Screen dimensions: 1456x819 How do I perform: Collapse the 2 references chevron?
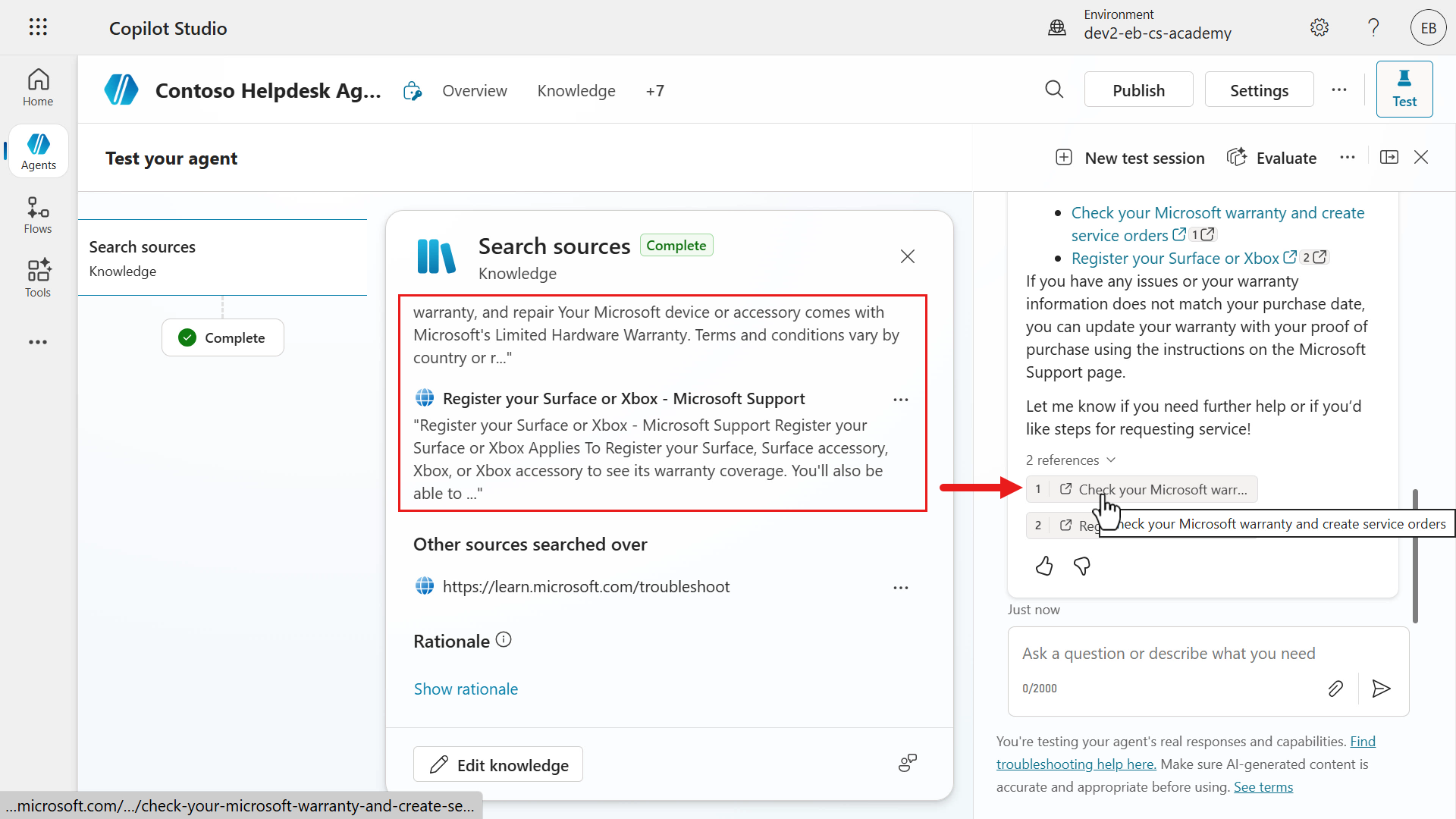coord(1111,460)
